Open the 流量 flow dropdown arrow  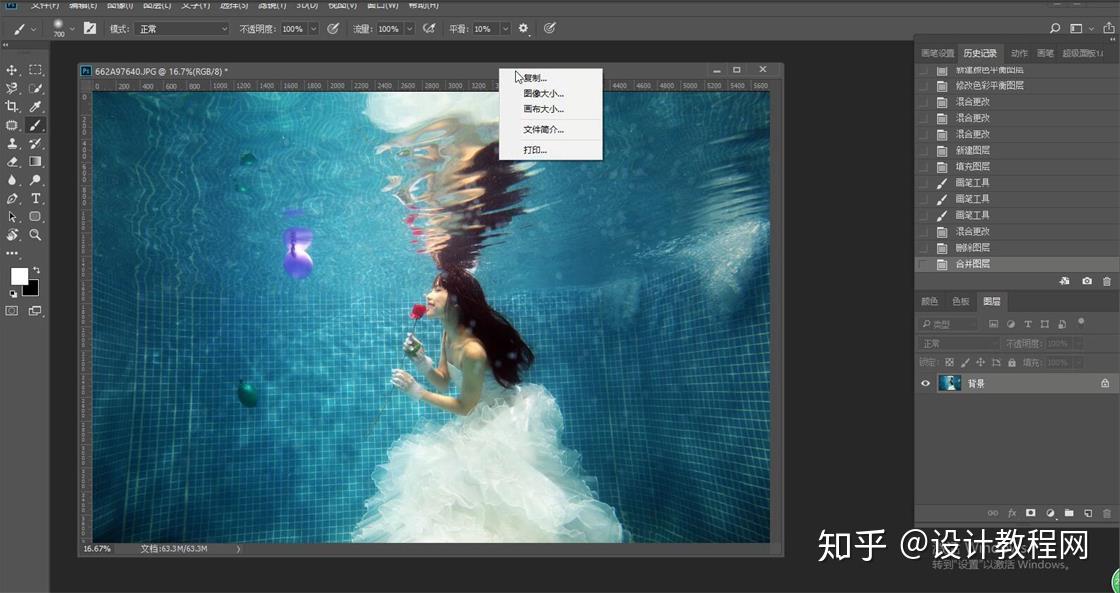coord(409,29)
